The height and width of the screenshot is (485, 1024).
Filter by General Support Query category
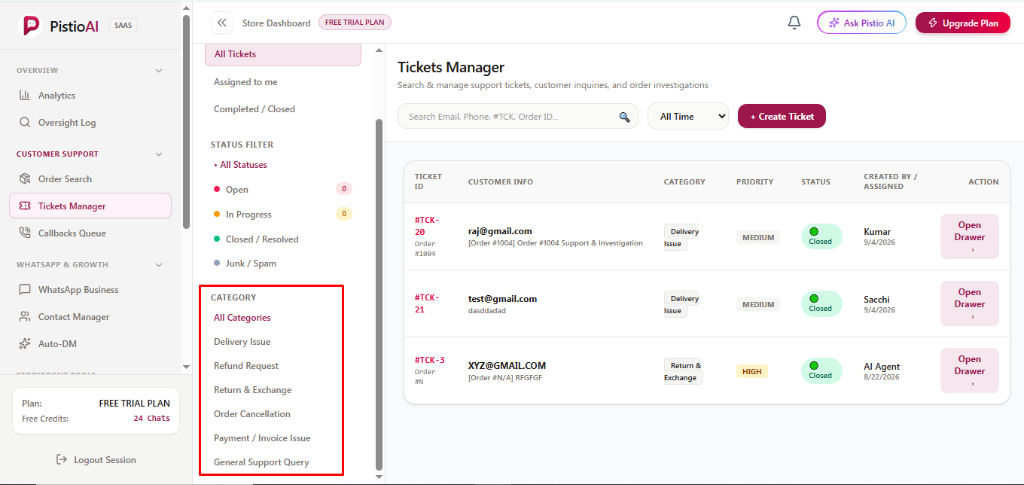click(x=261, y=462)
